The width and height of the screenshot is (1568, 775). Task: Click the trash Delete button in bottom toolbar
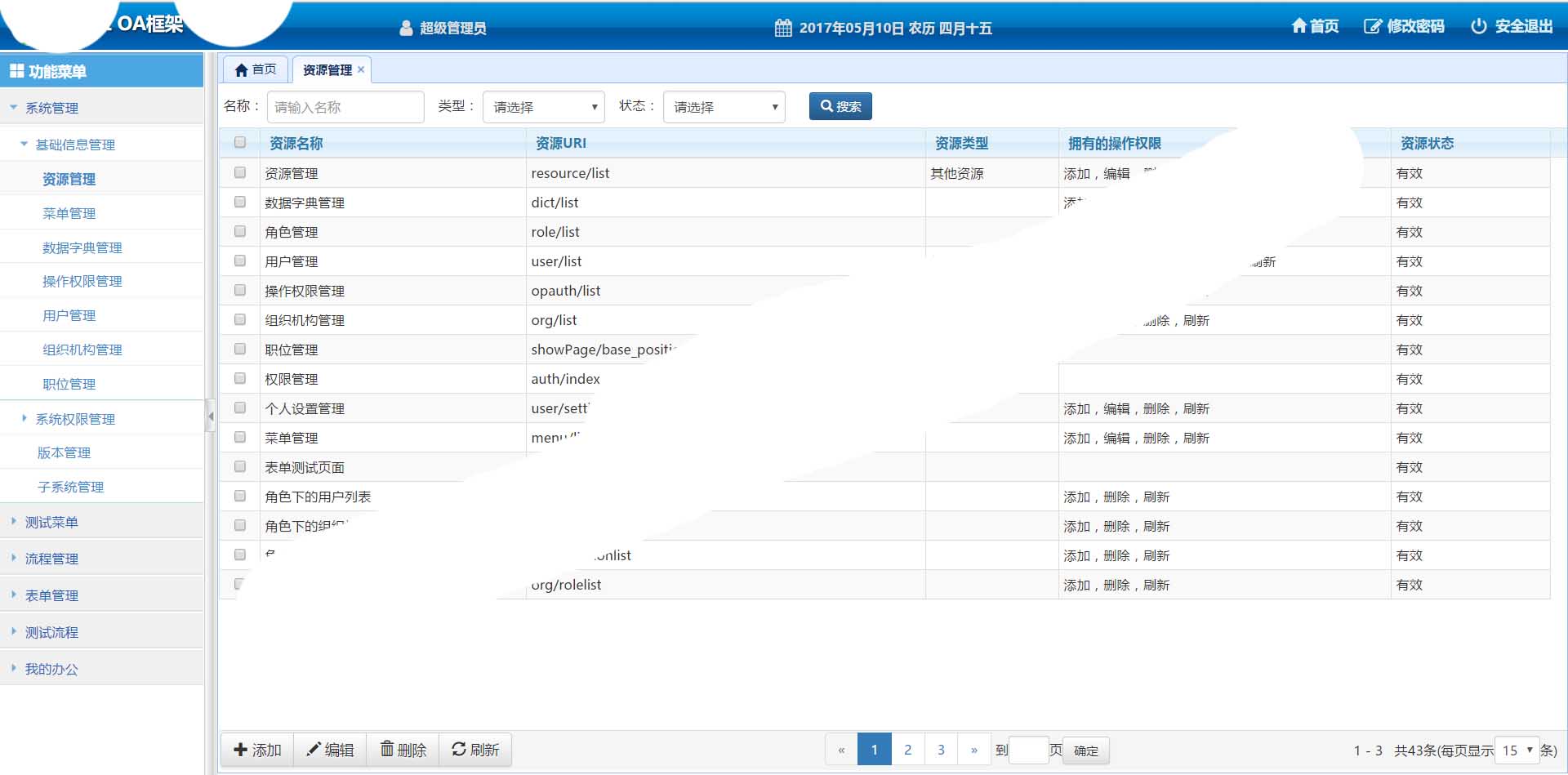[x=403, y=750]
